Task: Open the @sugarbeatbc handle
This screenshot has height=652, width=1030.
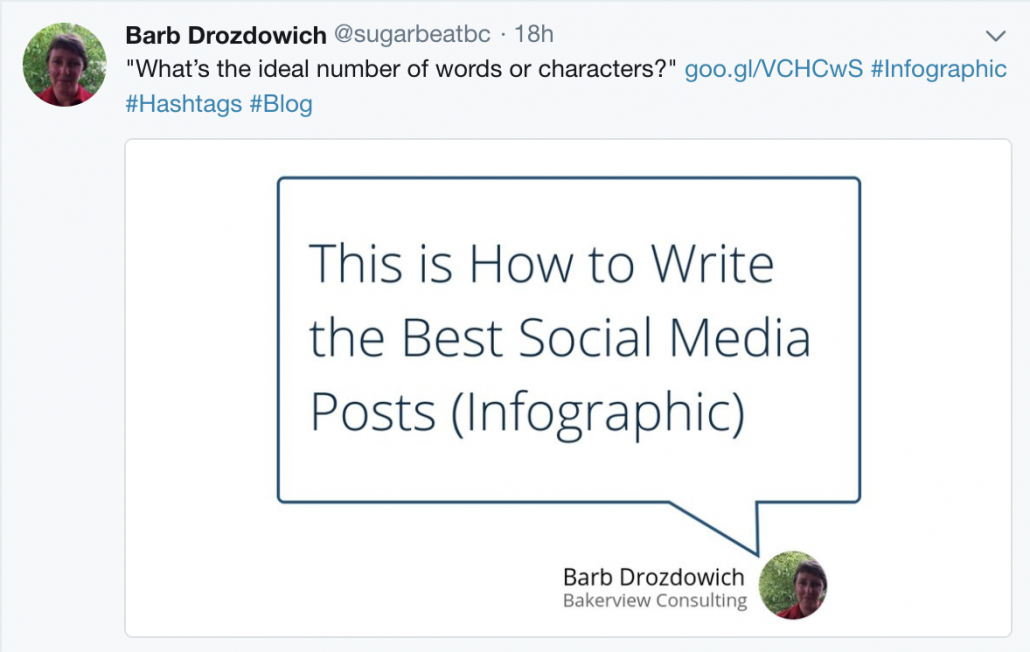Action: [412, 34]
